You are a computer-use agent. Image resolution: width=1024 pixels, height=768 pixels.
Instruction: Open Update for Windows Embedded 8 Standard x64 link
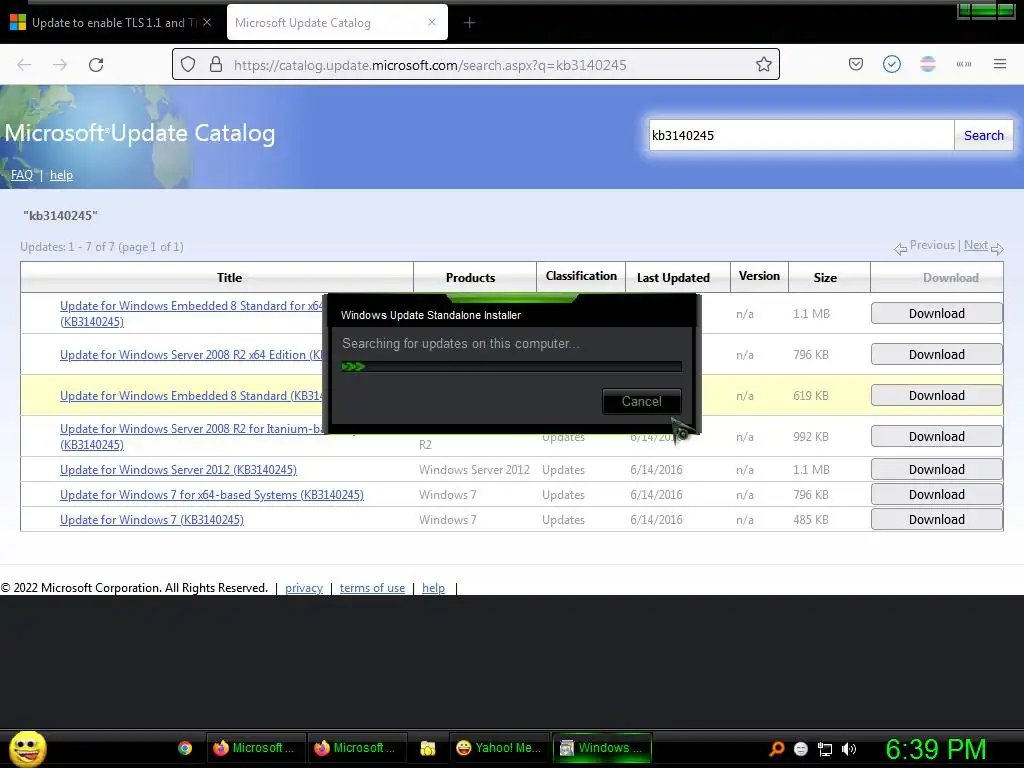(191, 313)
